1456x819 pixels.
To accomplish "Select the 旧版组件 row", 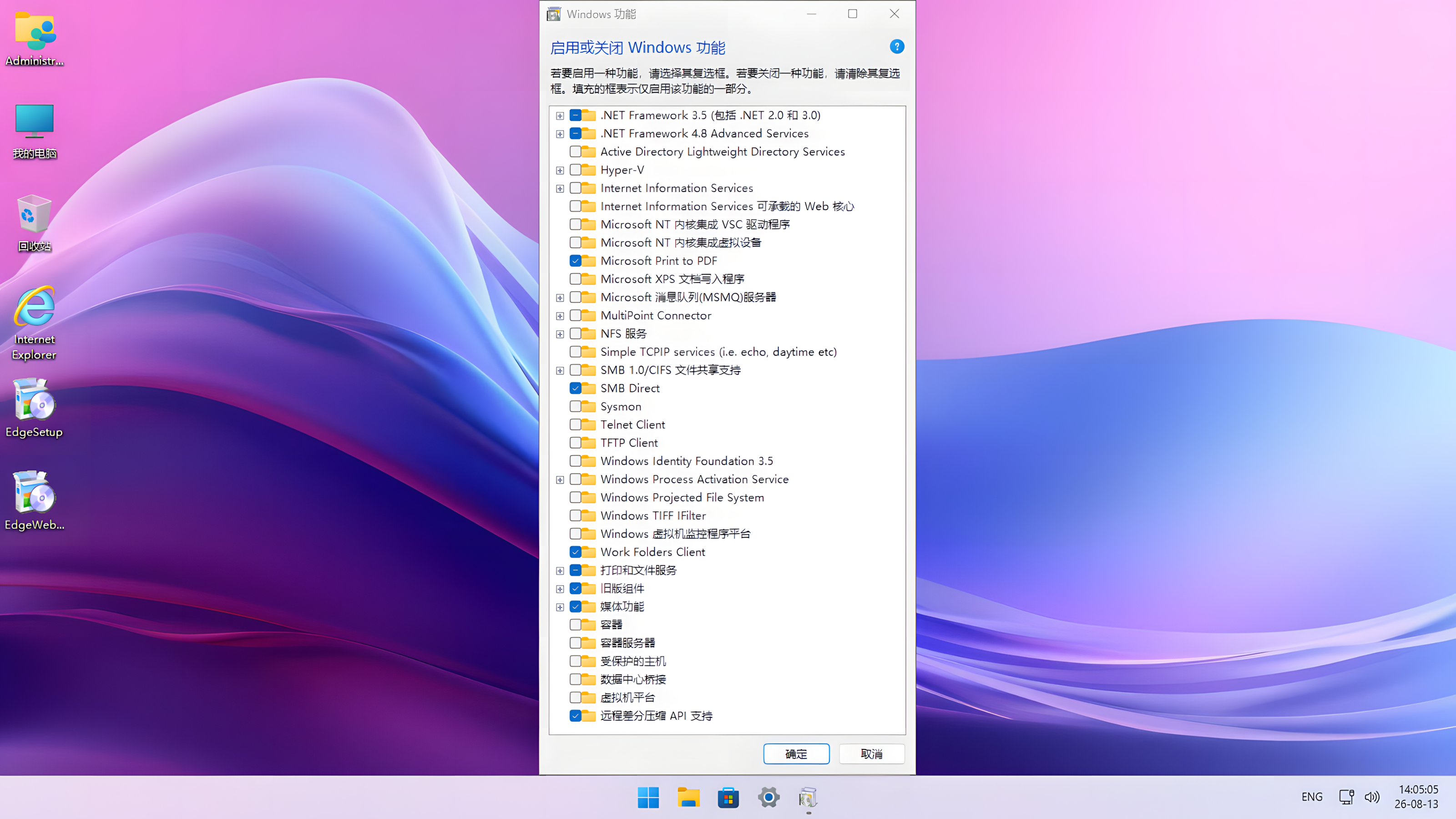I will click(622, 588).
